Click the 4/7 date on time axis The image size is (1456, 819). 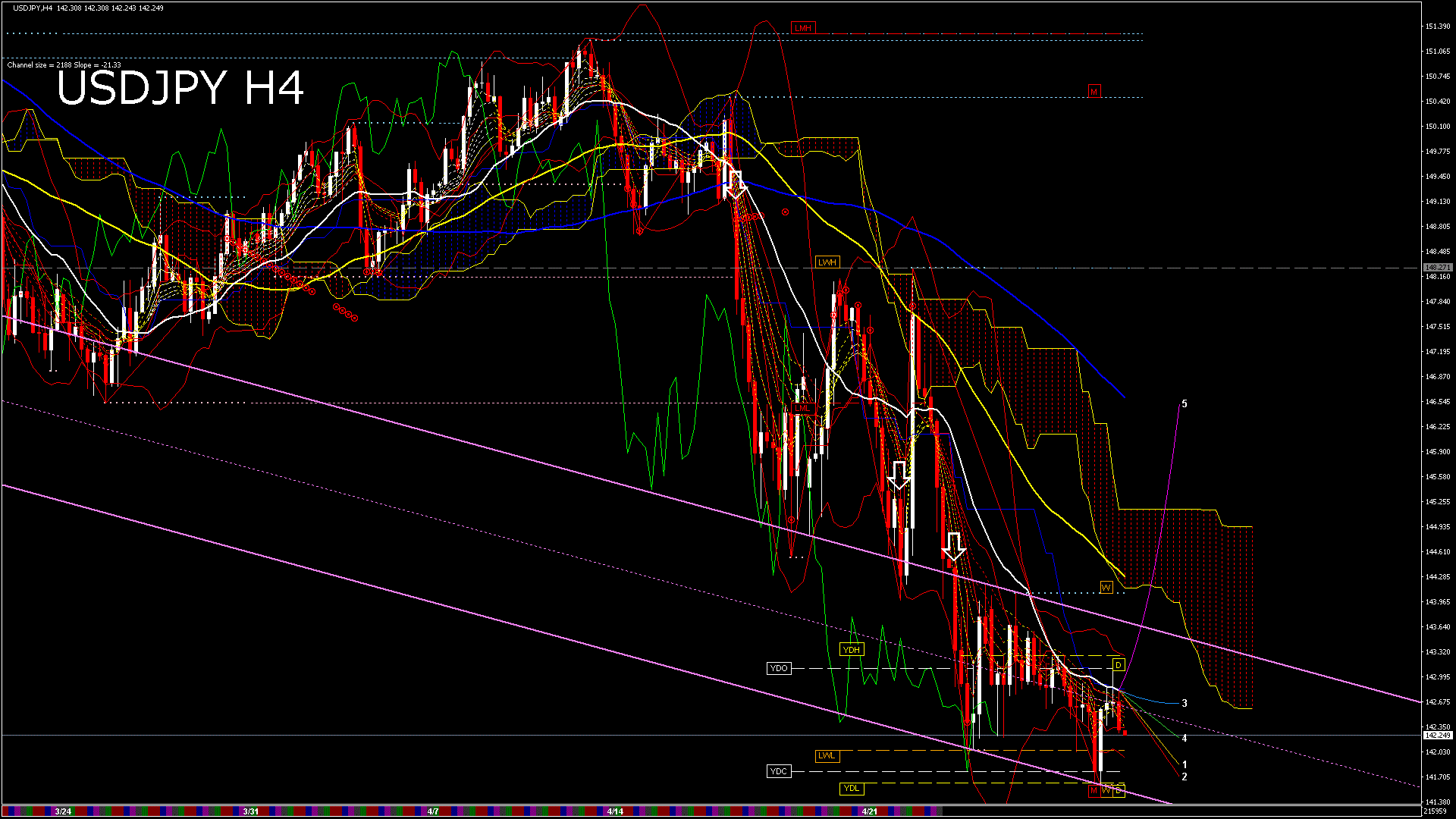pos(433,811)
